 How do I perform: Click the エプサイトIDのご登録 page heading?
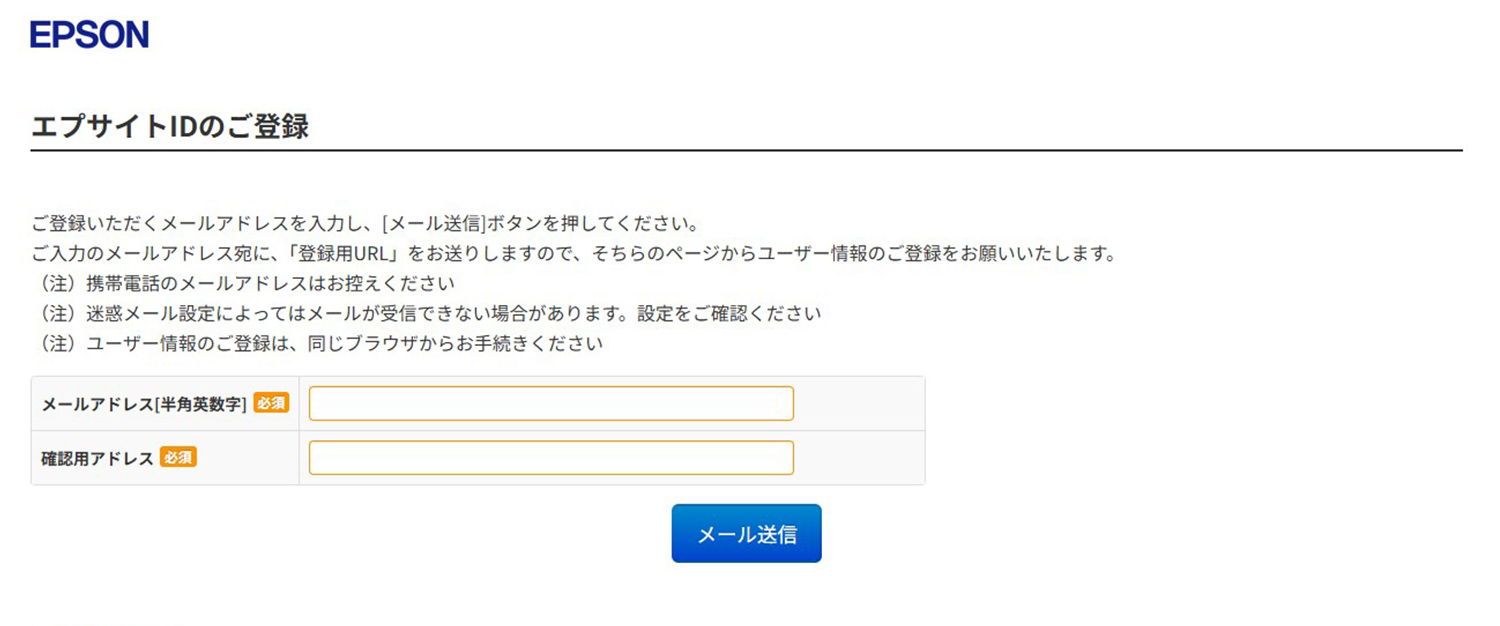click(170, 127)
